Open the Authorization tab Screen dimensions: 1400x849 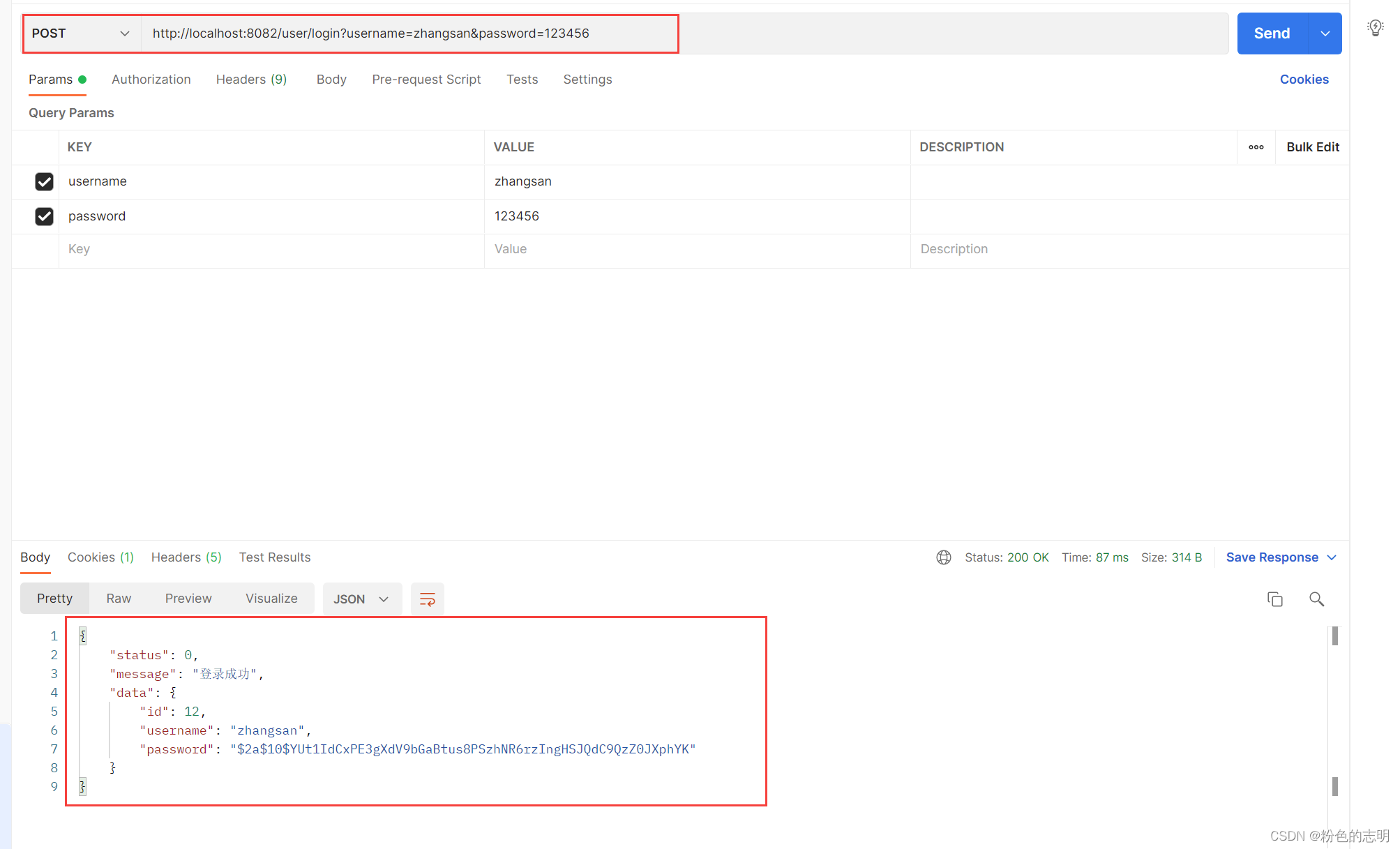click(x=151, y=80)
